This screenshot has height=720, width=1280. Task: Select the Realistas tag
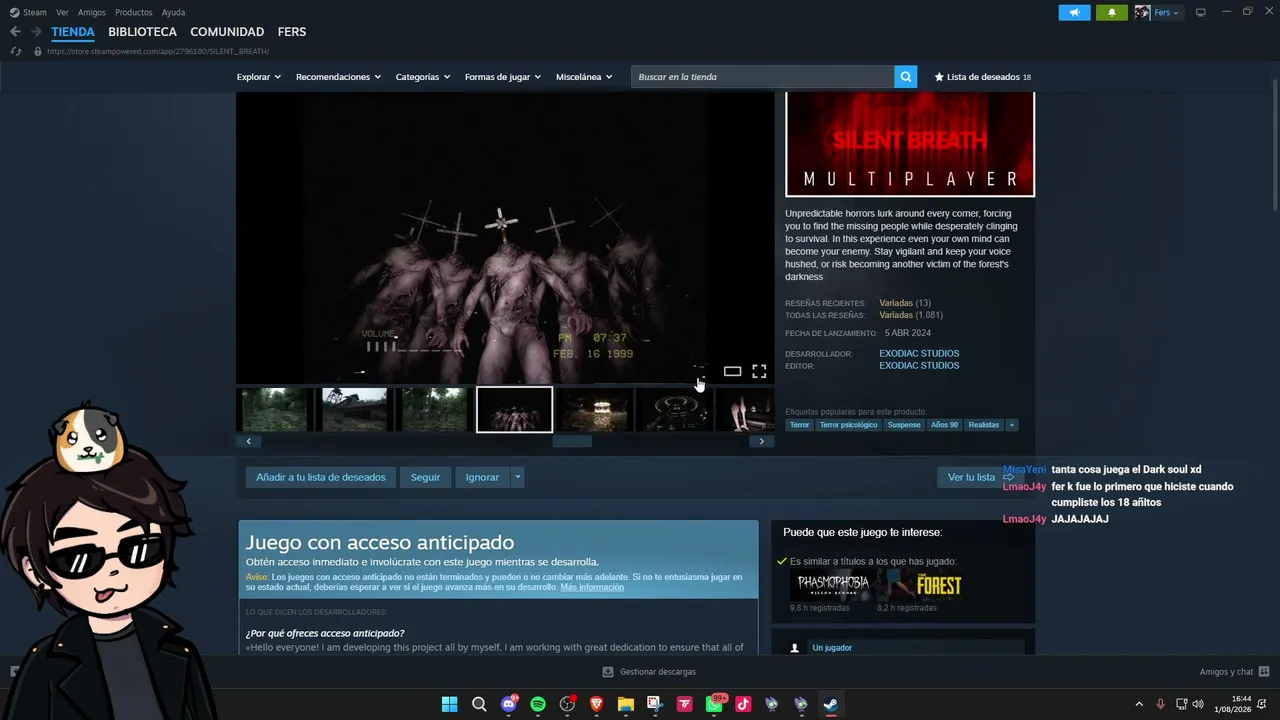[x=984, y=425]
